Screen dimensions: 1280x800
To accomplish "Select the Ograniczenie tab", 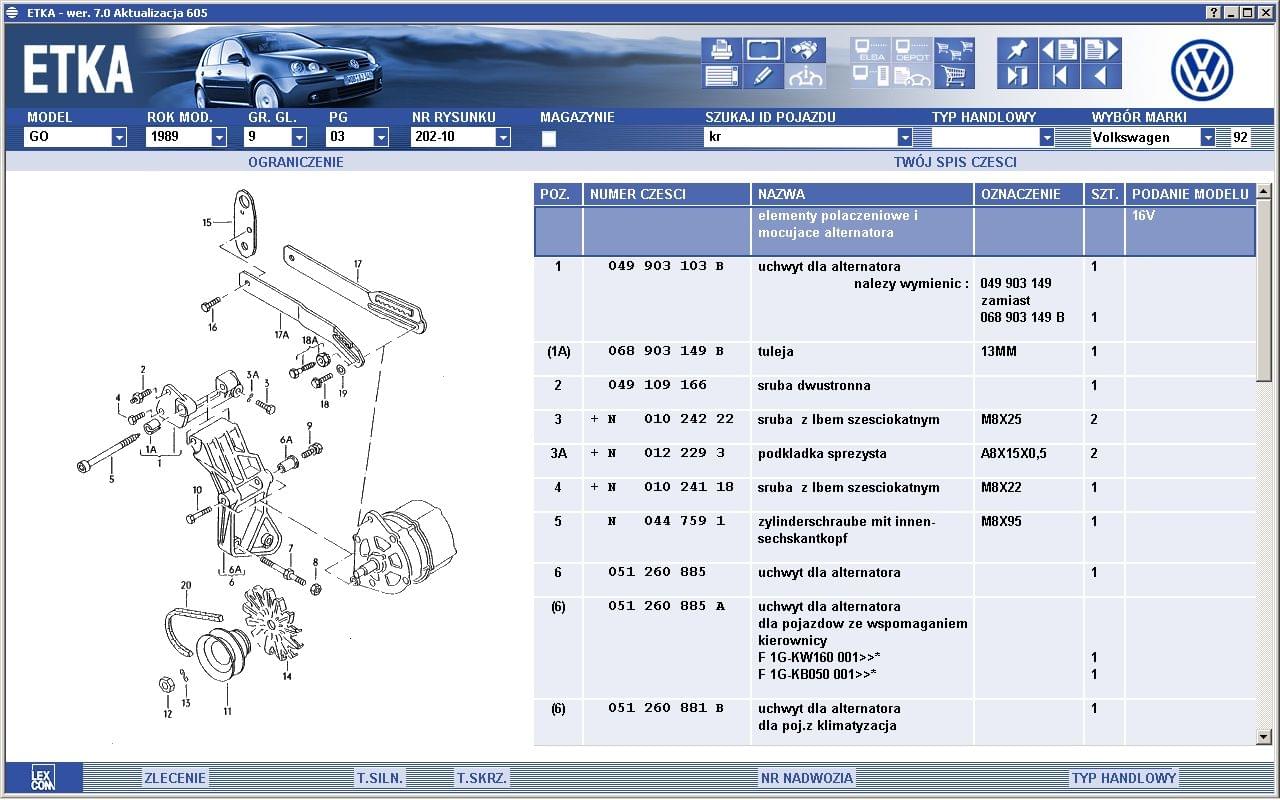I will pyautogui.click(x=295, y=162).
